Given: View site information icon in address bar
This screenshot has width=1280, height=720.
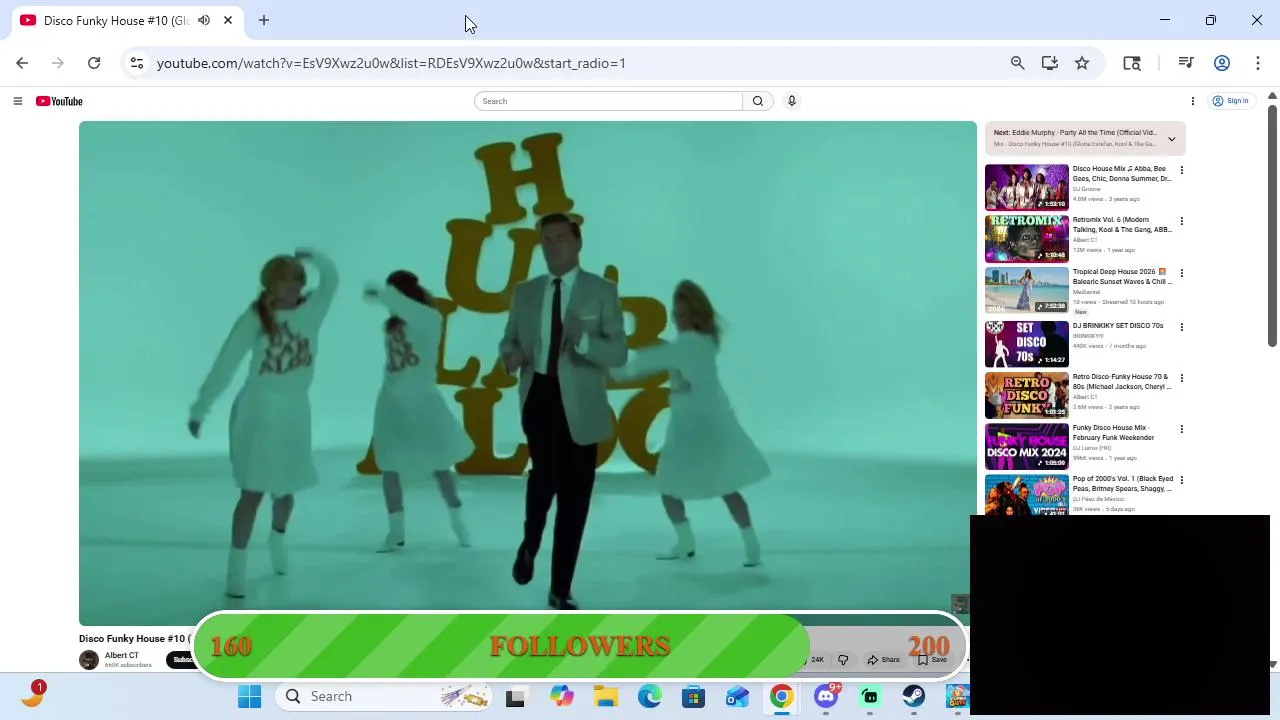Looking at the screenshot, I should (x=137, y=63).
